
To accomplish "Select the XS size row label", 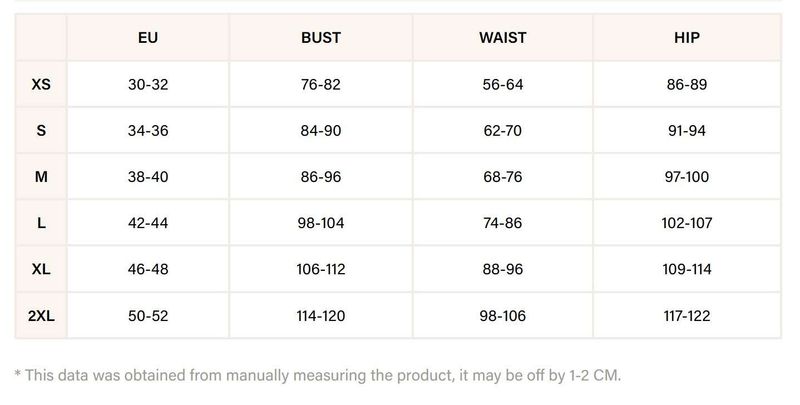I will 41,84.
